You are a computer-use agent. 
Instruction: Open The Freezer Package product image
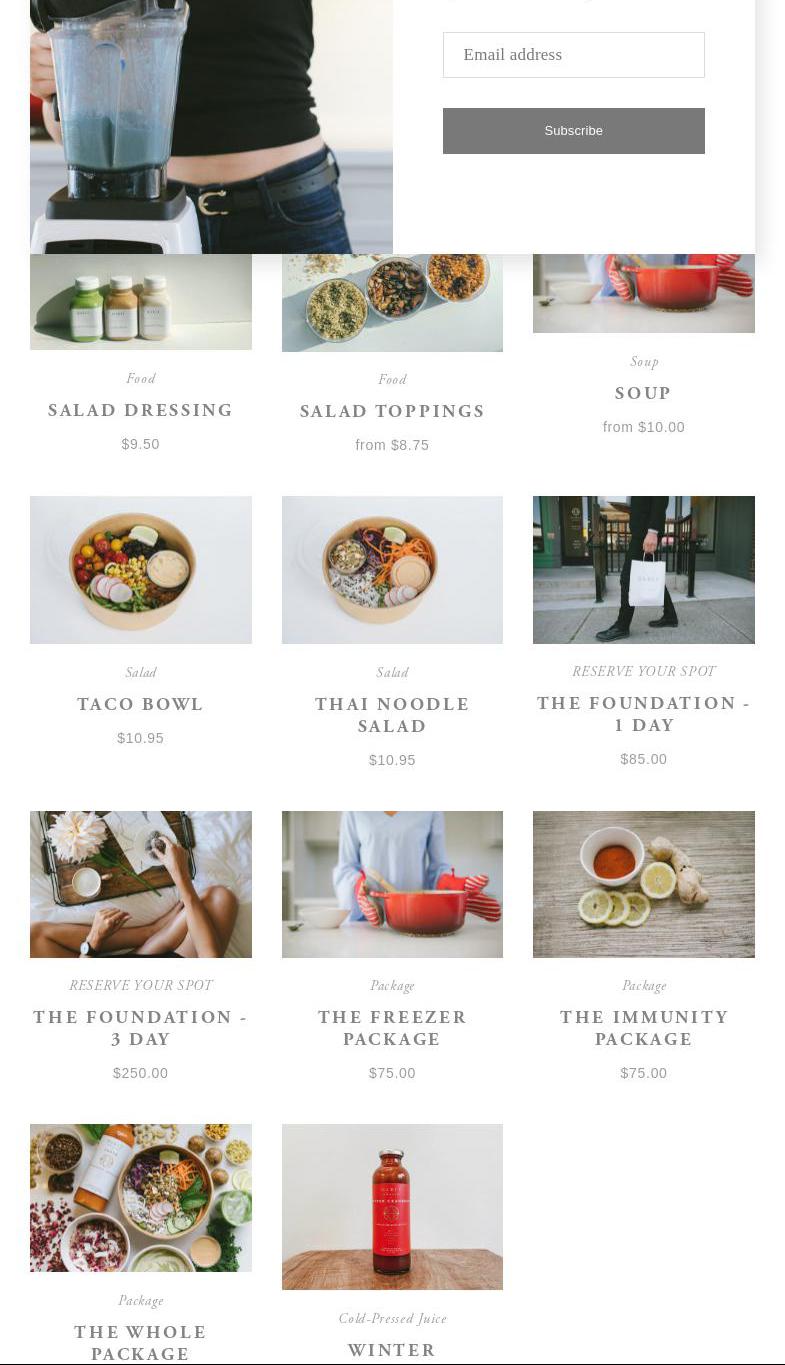tap(392, 884)
